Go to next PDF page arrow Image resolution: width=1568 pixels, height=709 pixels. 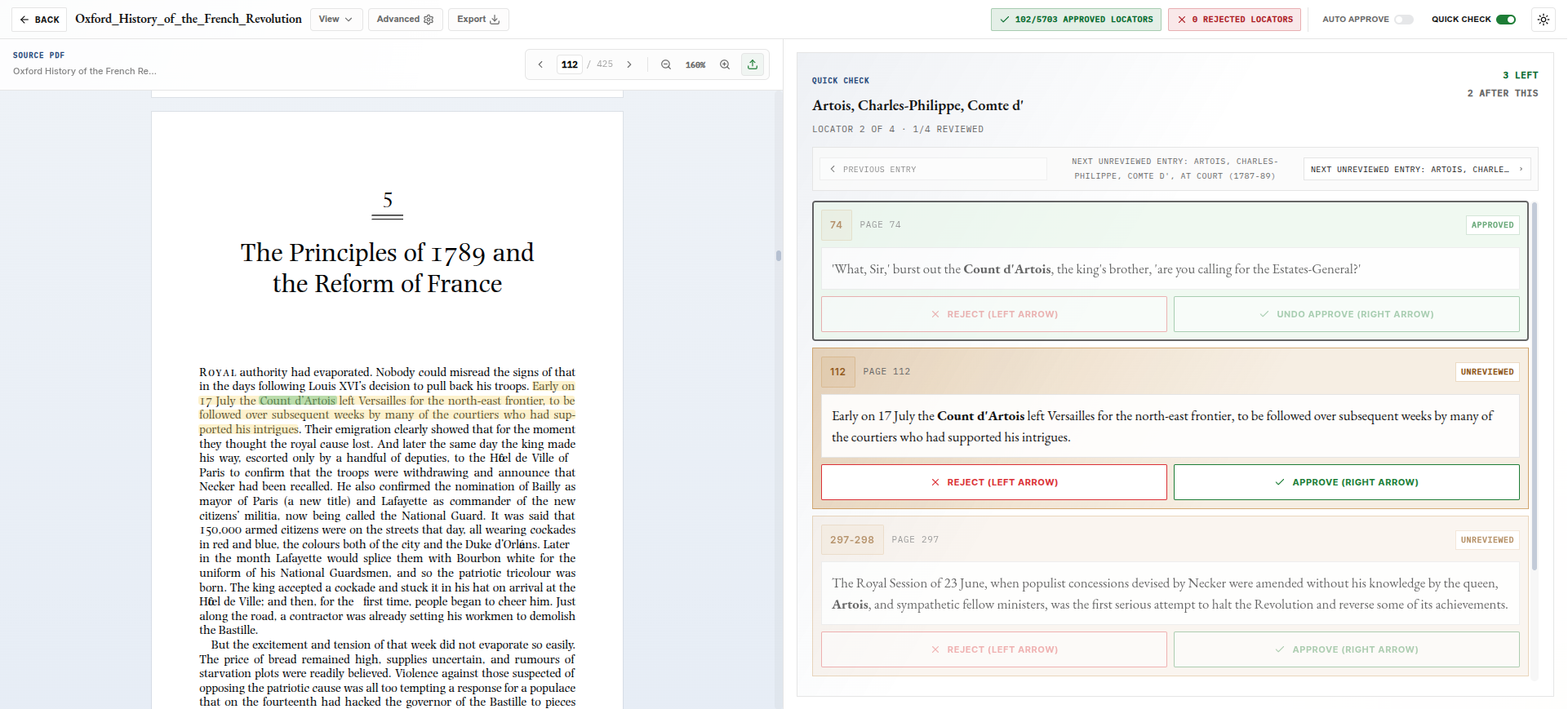pos(629,64)
